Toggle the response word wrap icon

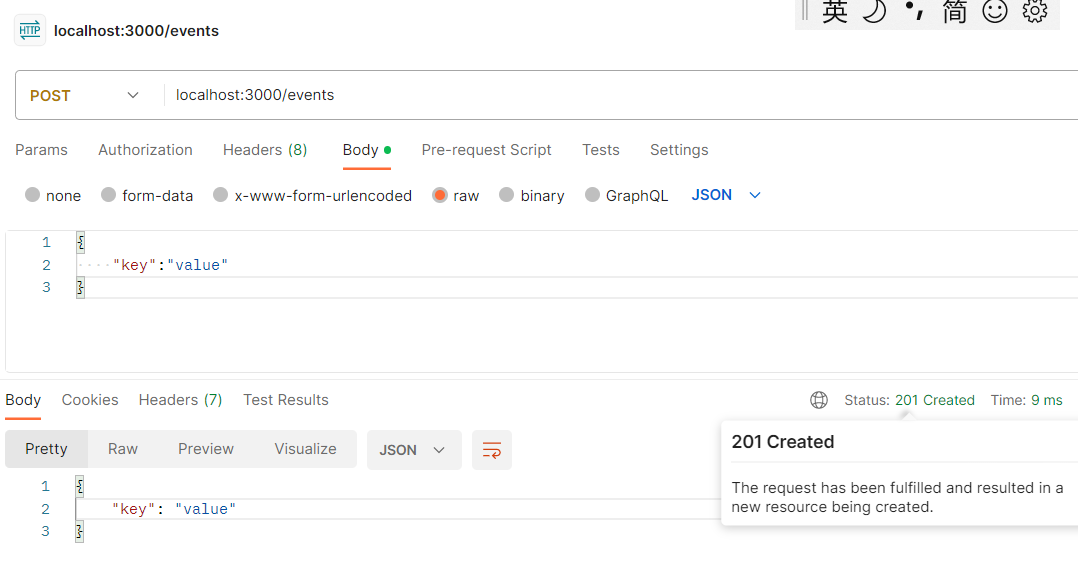(x=491, y=450)
